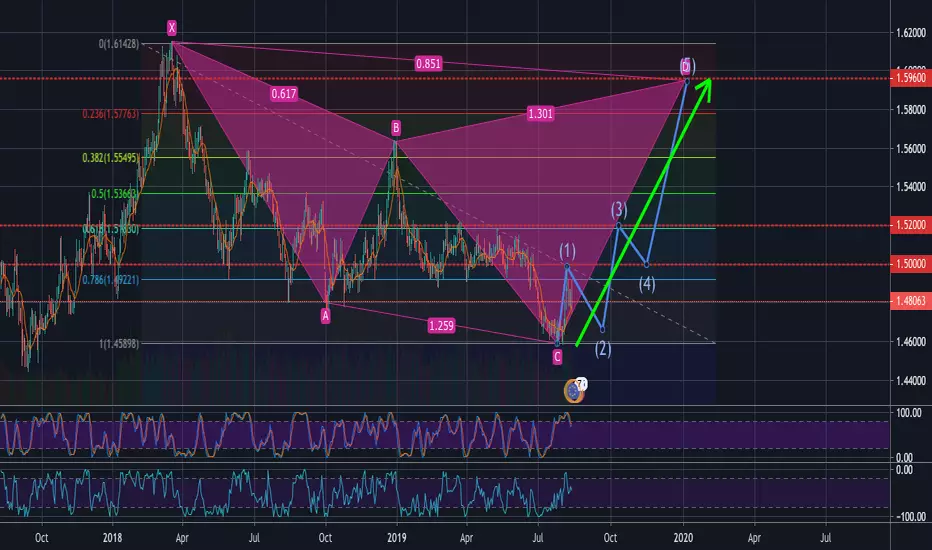Viewport: 932px width, 550px height.
Task: Click -100.00 on the lower indicator scale
Action: (911, 517)
